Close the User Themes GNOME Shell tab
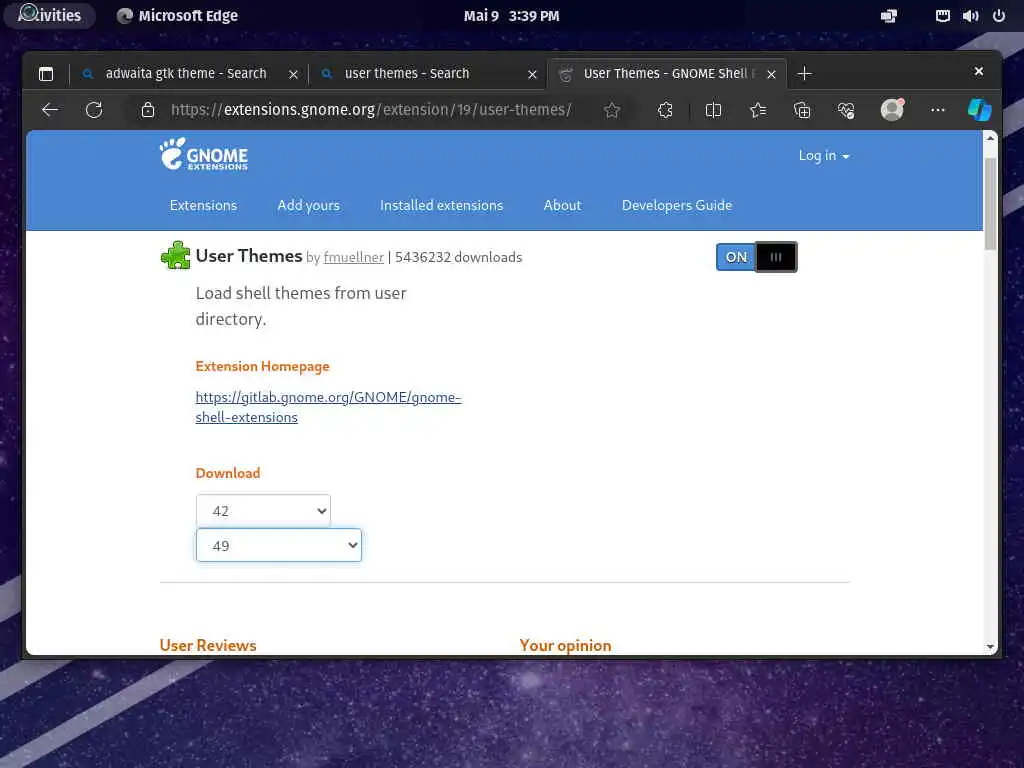The height and width of the screenshot is (768, 1024). coord(771,74)
